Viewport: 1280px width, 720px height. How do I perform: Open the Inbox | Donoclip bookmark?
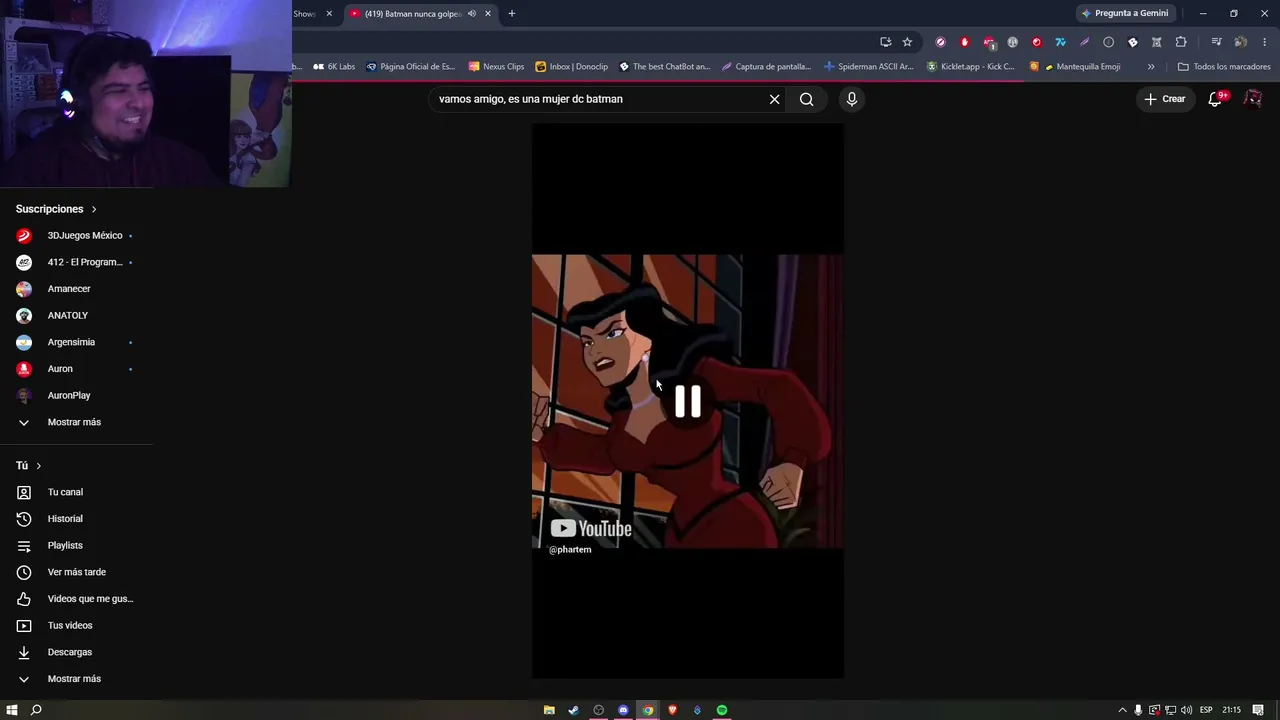pos(571,67)
